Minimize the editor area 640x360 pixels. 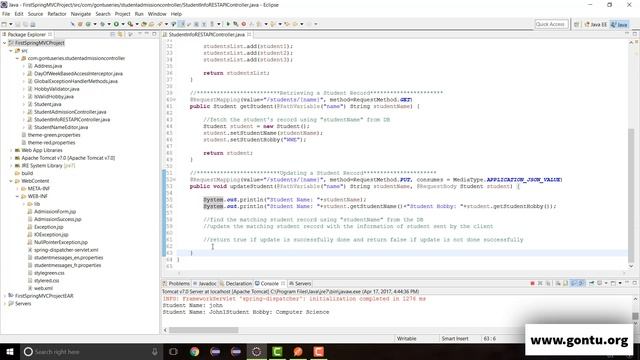tap(627, 34)
